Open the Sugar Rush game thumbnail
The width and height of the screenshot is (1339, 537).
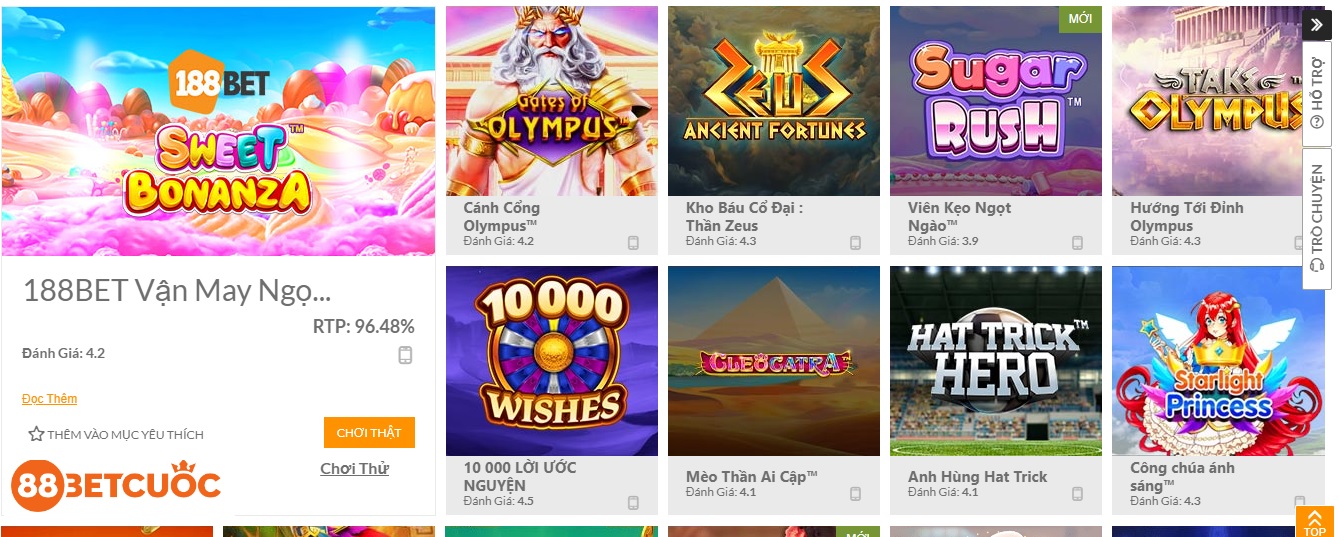click(x=996, y=101)
